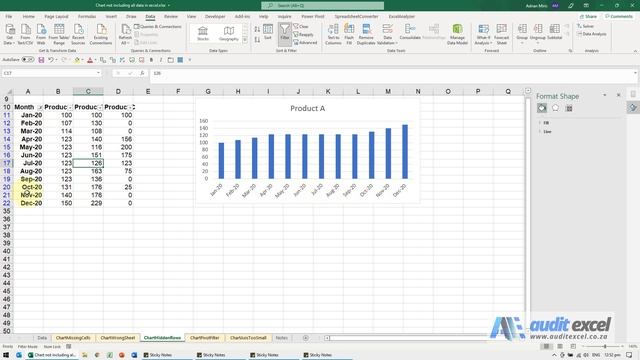Open the File menu
This screenshot has width=640, height=360.
9,16
